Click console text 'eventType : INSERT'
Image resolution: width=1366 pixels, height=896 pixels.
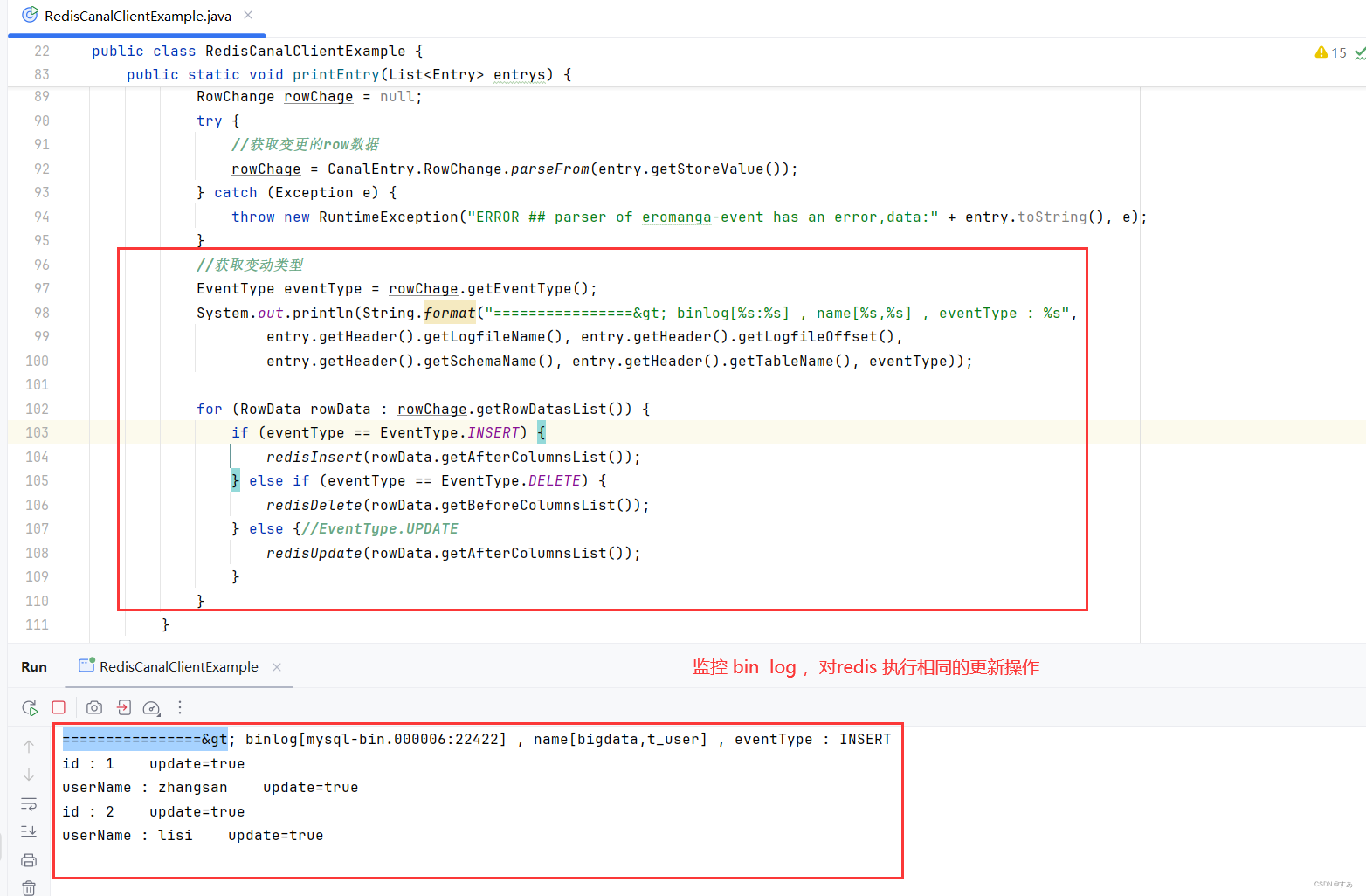[812, 739]
